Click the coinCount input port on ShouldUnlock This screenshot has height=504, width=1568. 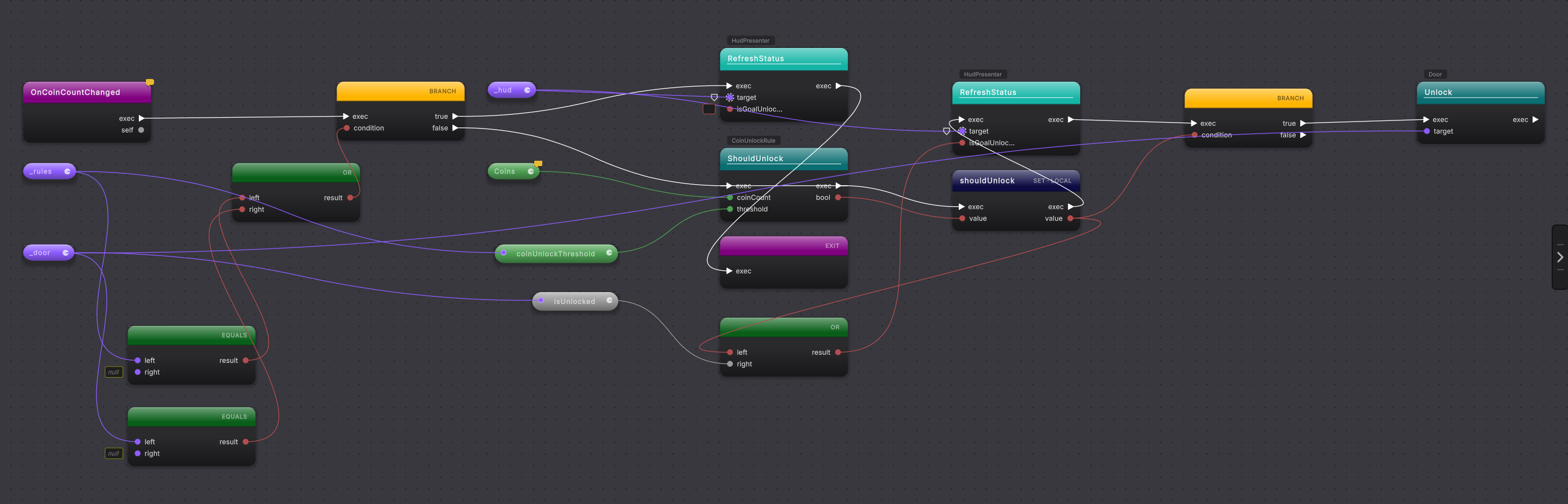click(x=730, y=197)
